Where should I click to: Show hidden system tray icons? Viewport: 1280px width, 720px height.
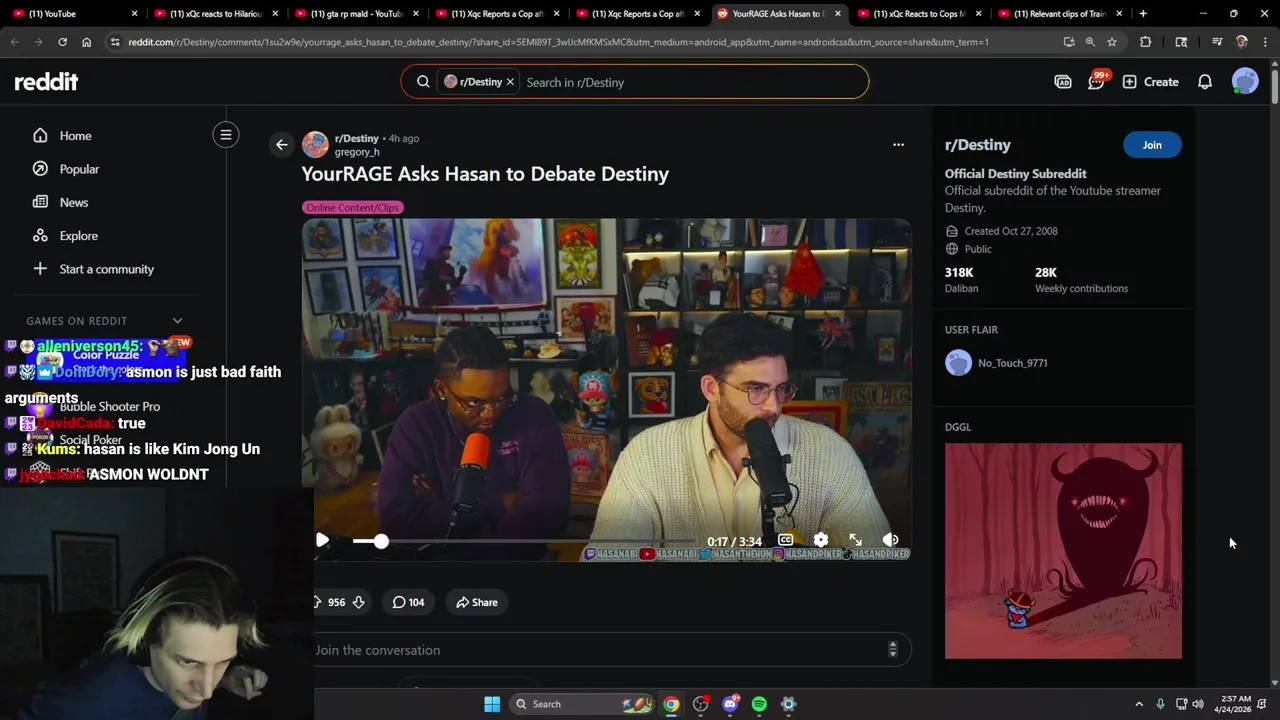pyautogui.click(x=1139, y=704)
